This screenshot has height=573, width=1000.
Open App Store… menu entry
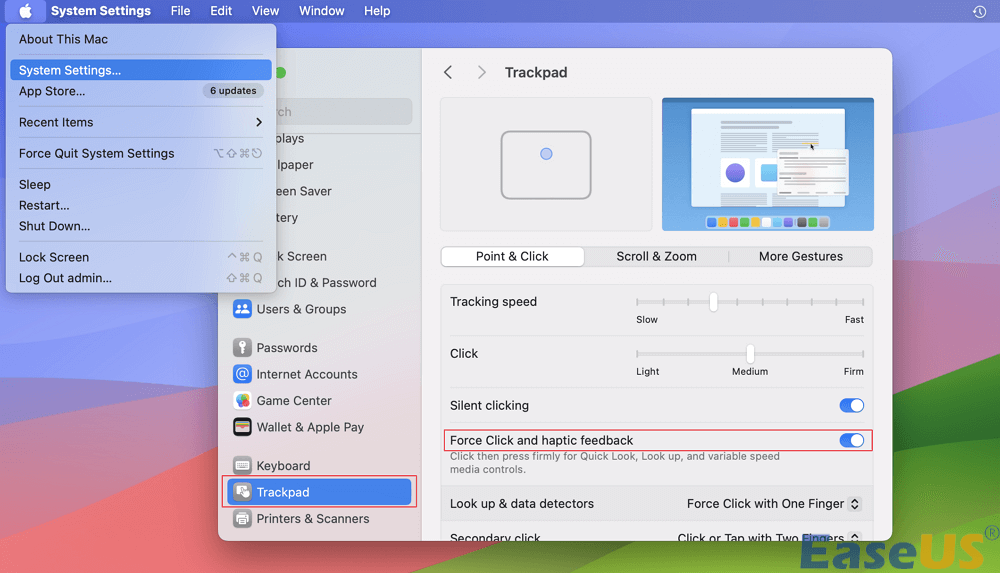[x=141, y=91]
